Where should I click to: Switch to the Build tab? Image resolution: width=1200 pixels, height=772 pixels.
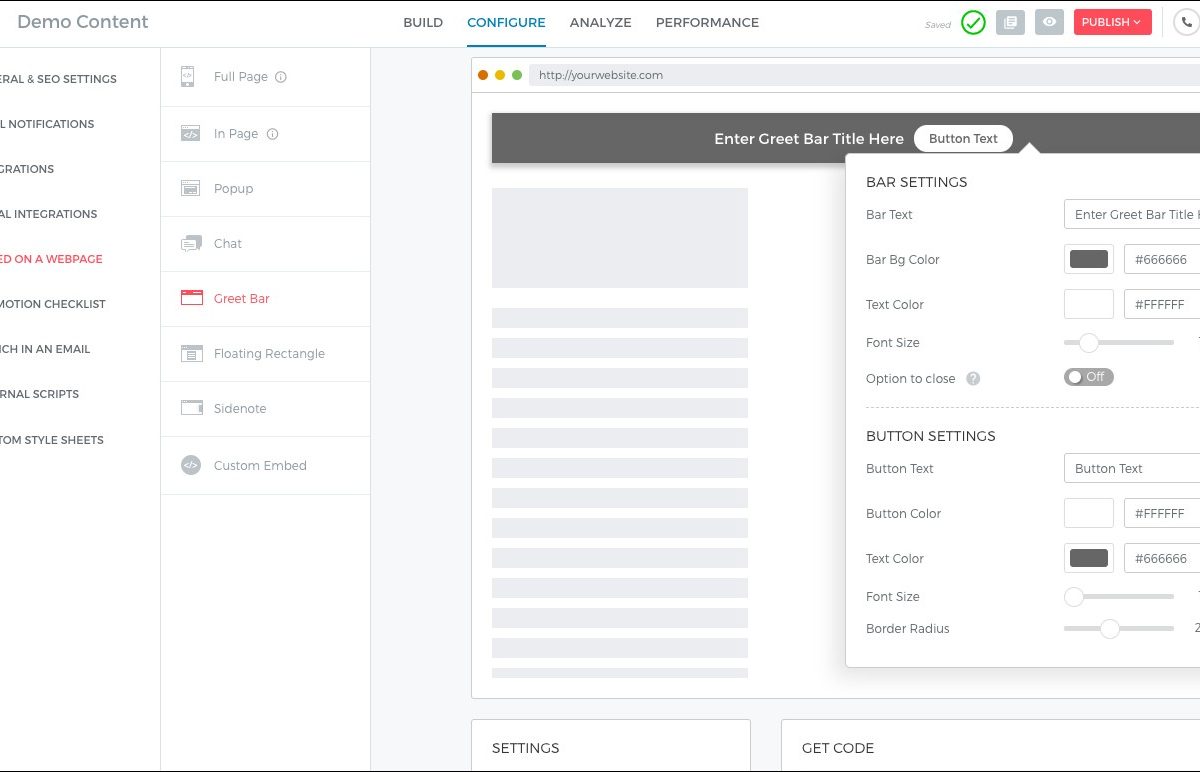(423, 23)
